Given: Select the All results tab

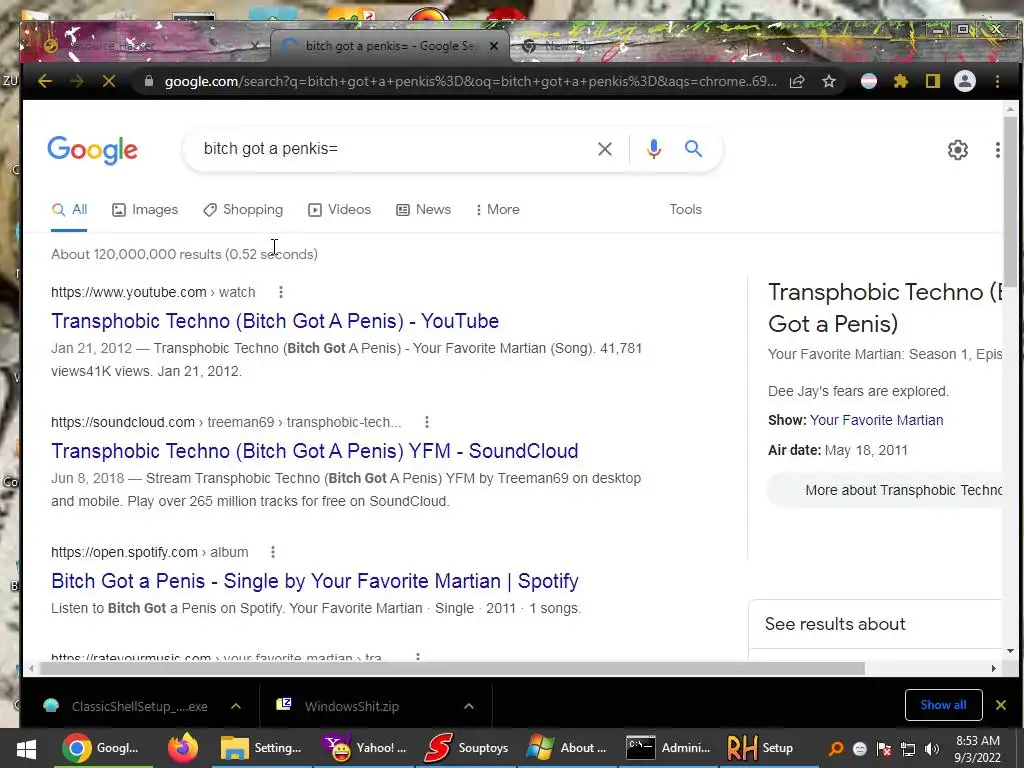Looking at the screenshot, I should coord(69,210).
